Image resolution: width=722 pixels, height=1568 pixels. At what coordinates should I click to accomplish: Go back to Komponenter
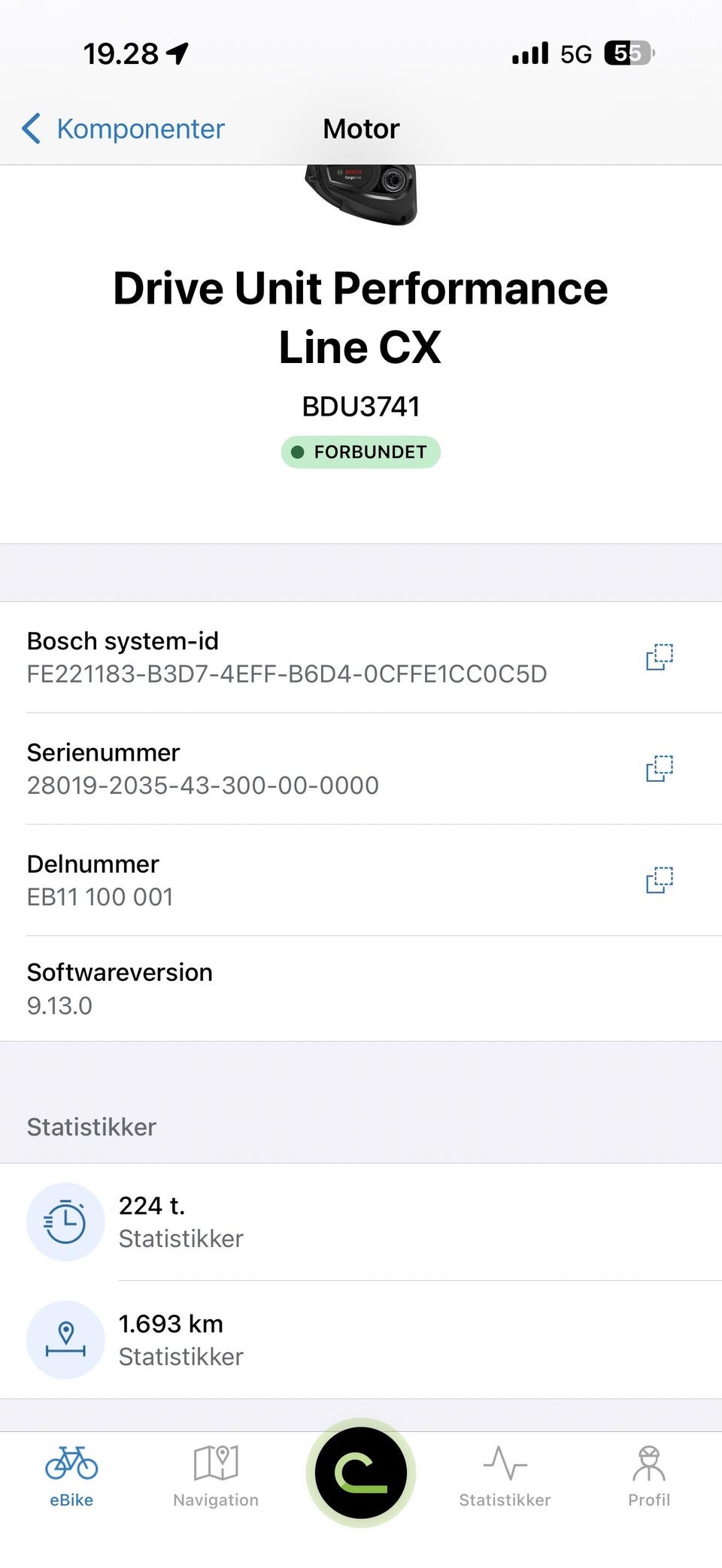(x=140, y=129)
